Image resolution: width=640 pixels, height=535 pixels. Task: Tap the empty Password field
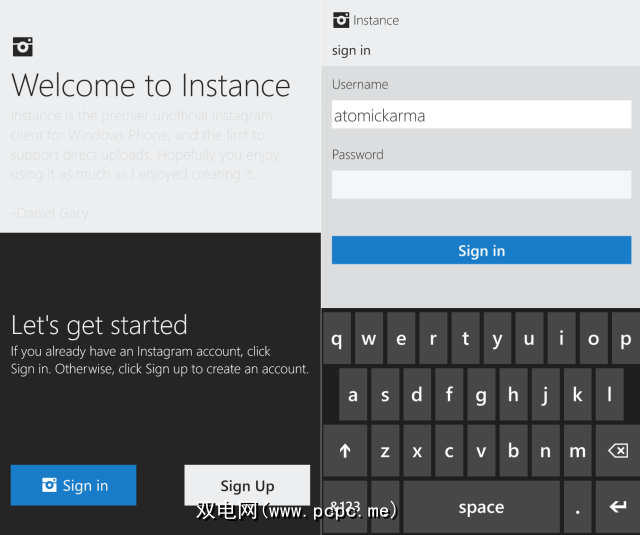pyautogui.click(x=481, y=184)
